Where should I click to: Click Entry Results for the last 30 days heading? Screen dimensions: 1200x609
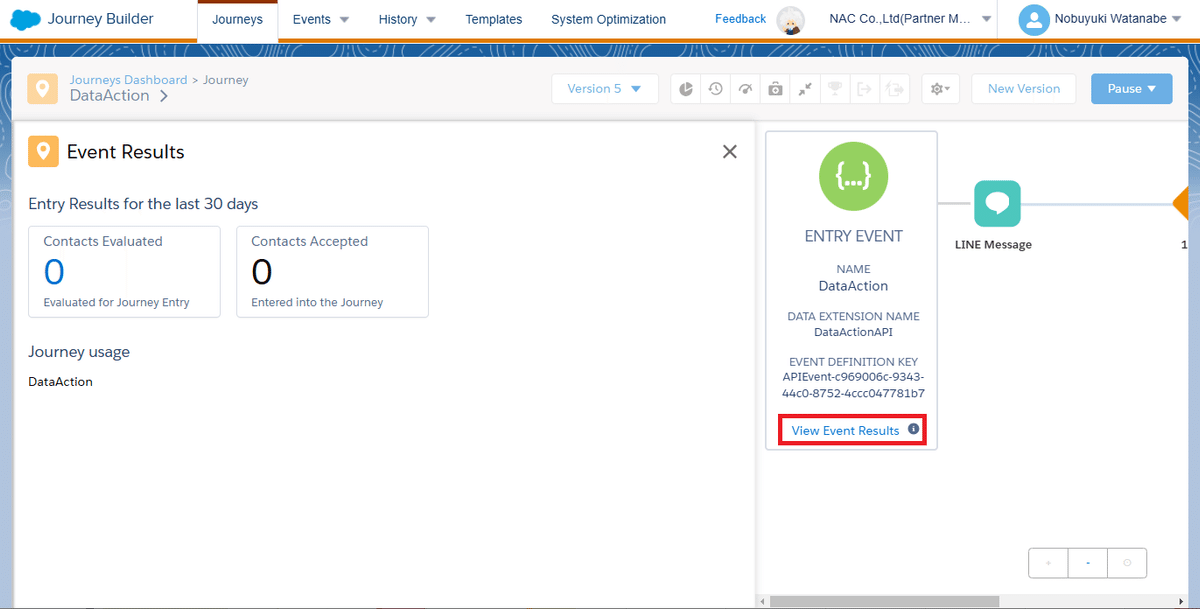click(x=143, y=204)
